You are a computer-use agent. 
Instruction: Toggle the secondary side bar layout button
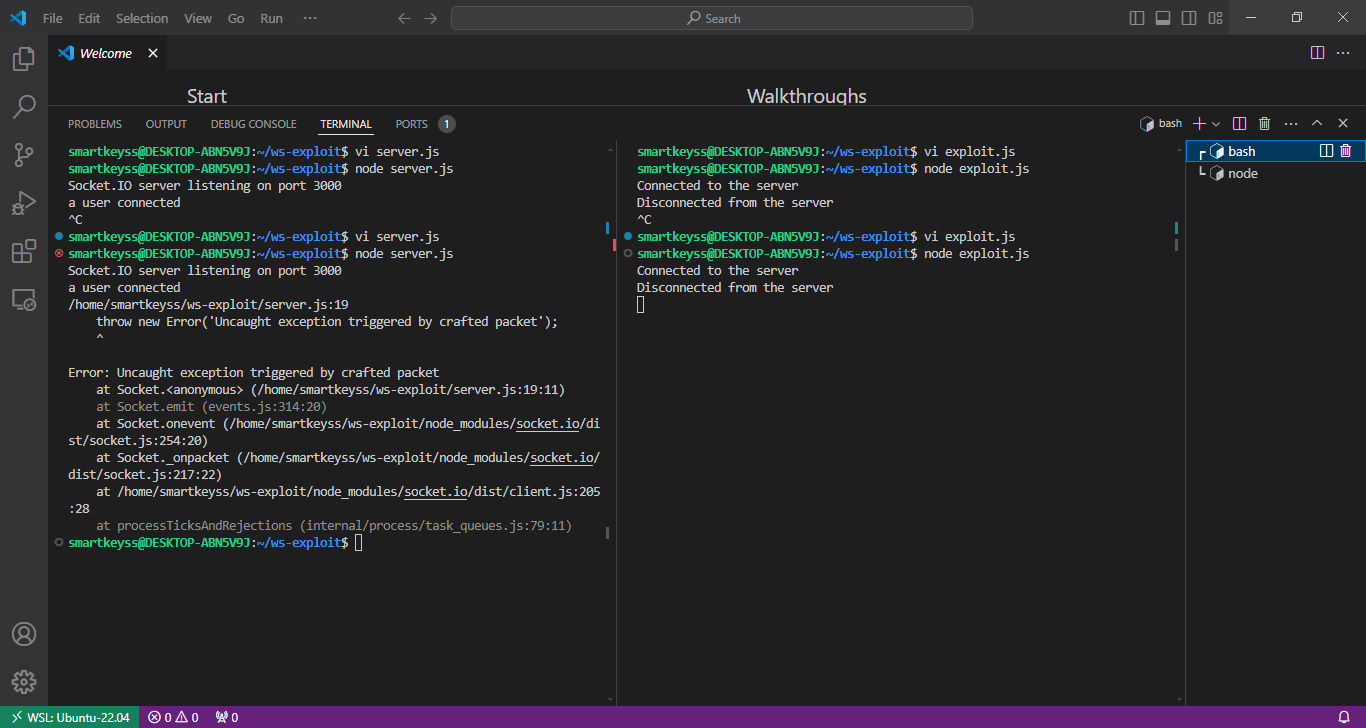point(1189,18)
